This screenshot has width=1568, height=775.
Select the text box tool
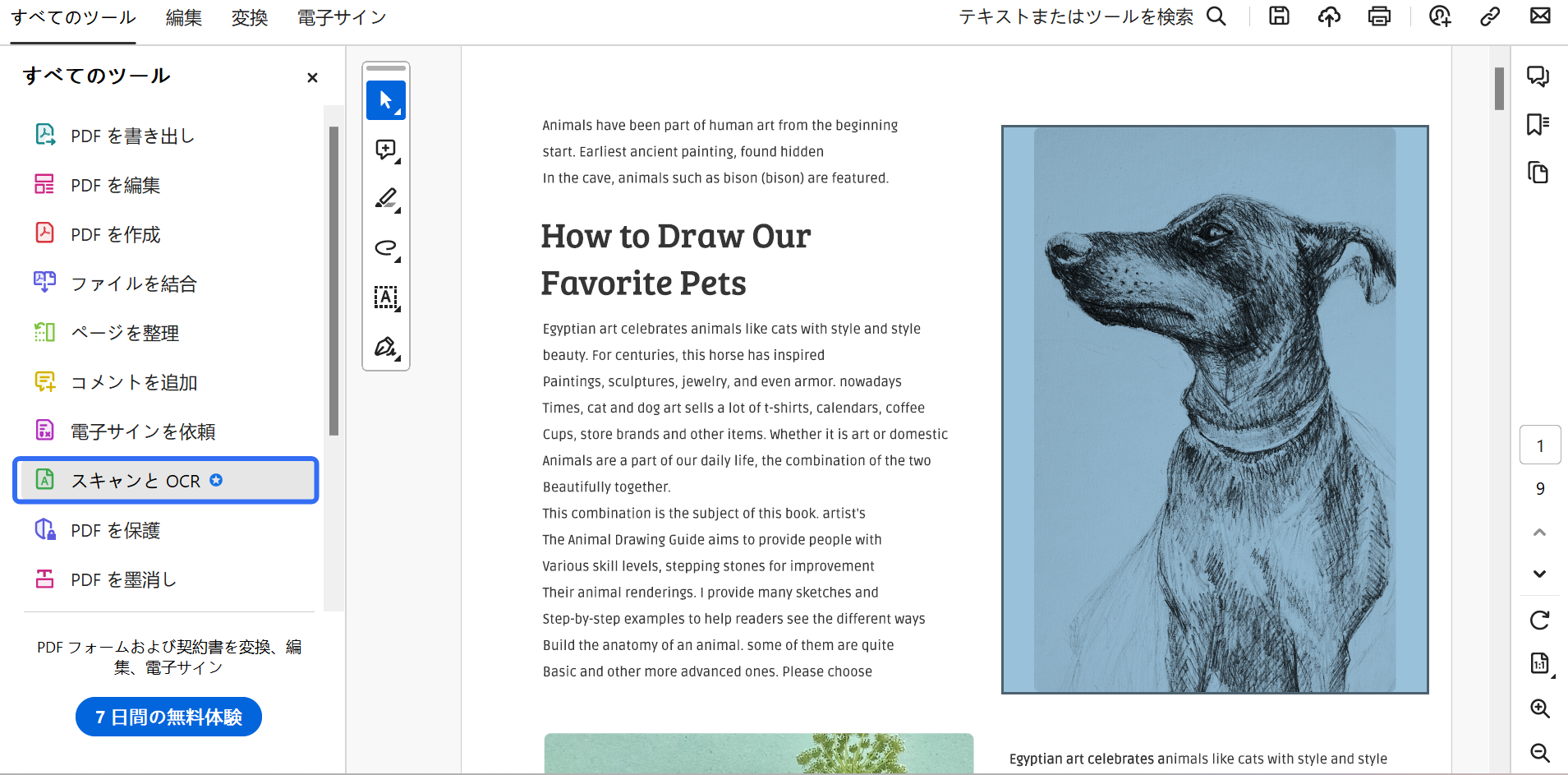click(x=385, y=298)
